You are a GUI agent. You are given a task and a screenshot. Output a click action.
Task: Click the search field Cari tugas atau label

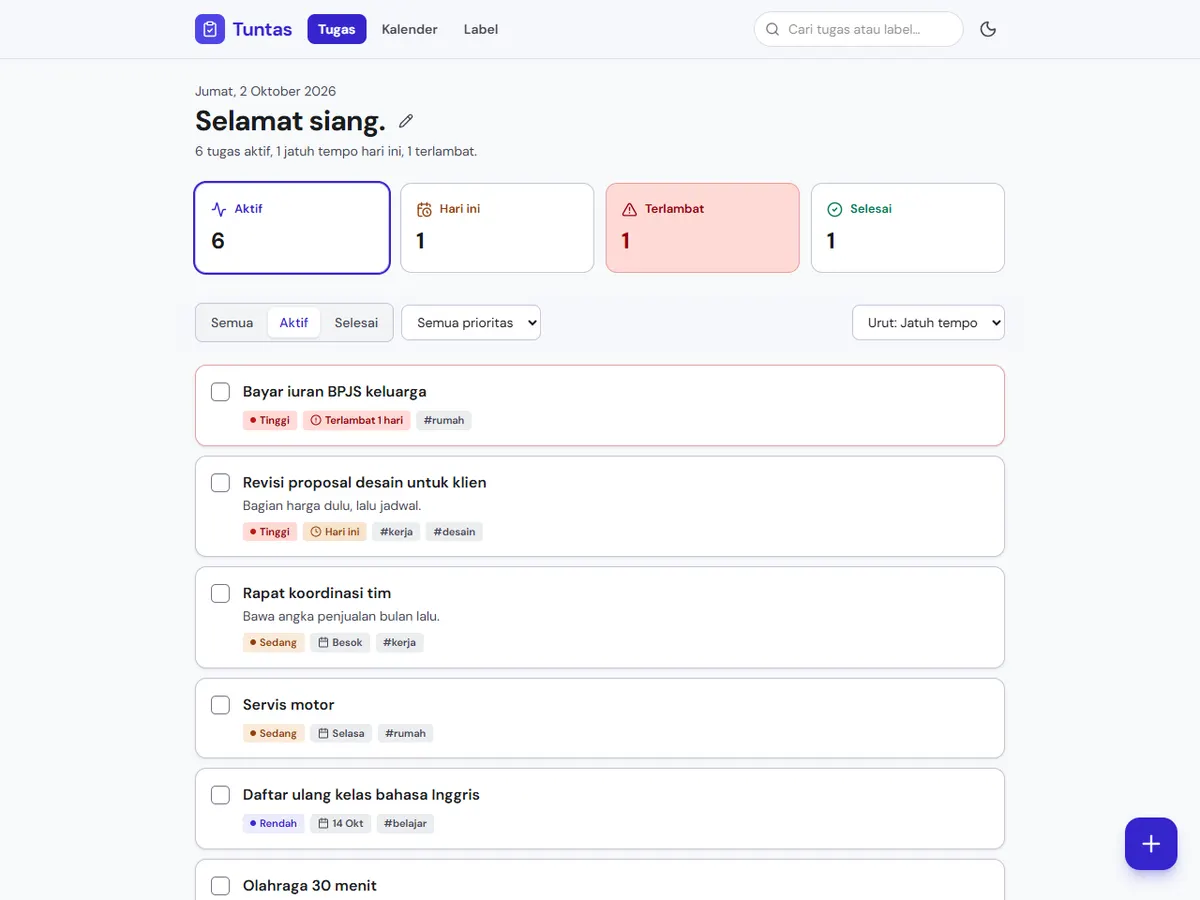859,29
